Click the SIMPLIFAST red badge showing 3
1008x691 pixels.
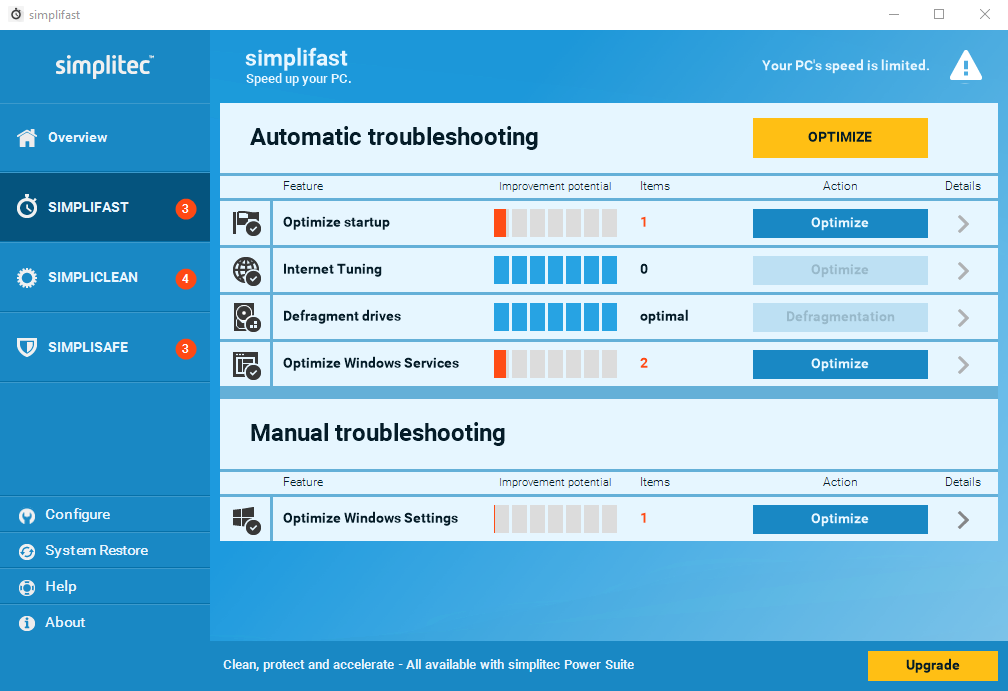tap(186, 208)
